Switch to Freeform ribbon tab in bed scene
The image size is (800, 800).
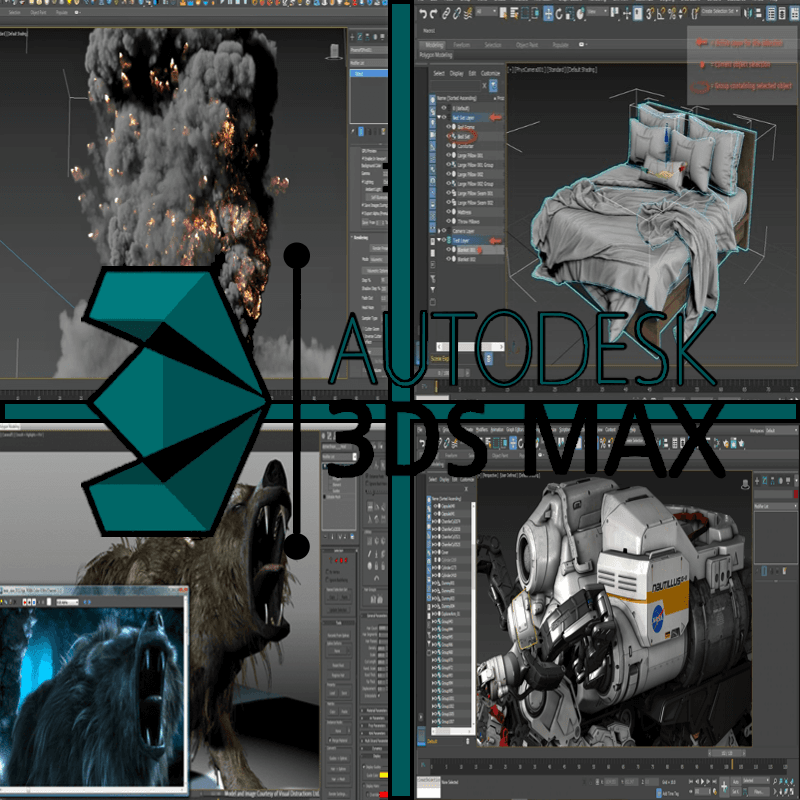[462, 45]
